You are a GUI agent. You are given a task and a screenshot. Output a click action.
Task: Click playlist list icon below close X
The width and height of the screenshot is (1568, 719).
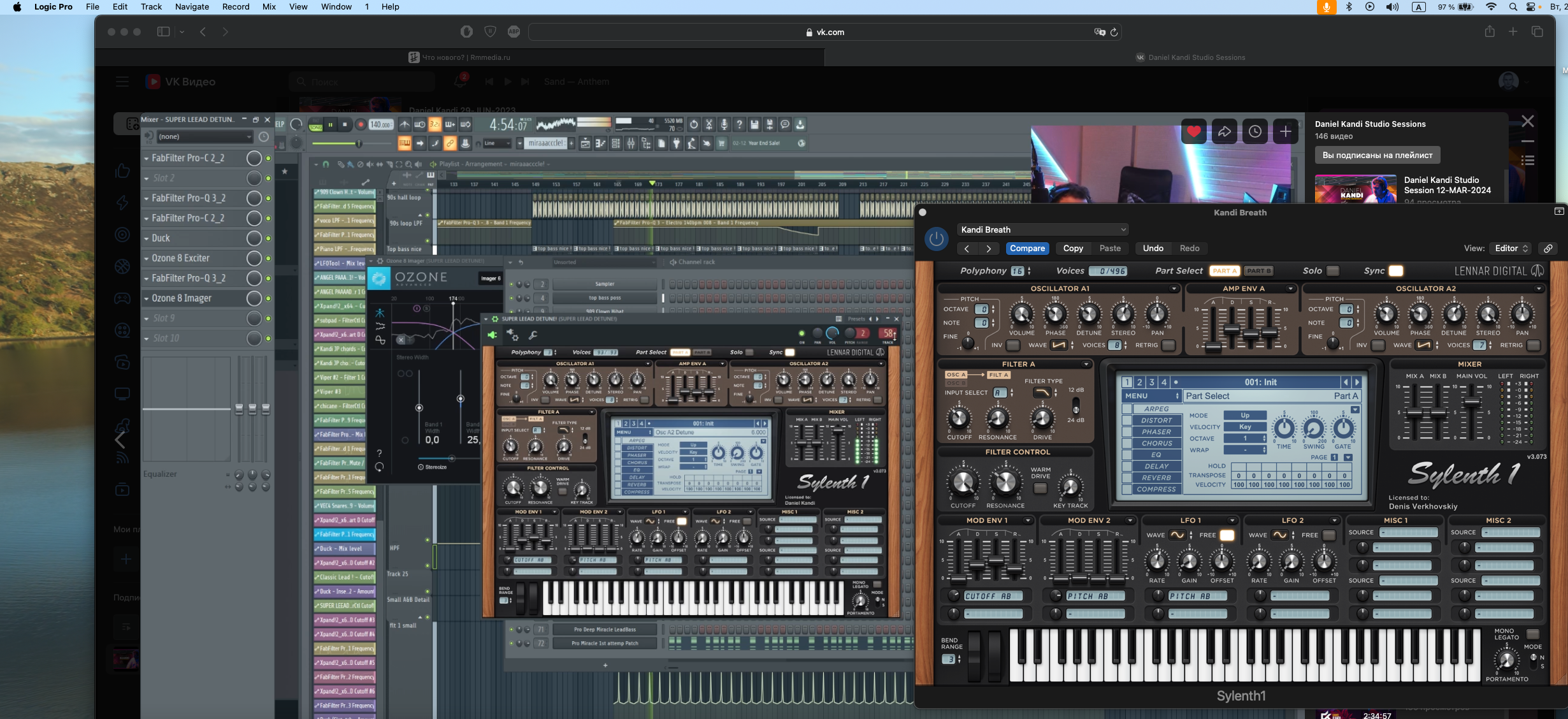pyautogui.click(x=1527, y=161)
